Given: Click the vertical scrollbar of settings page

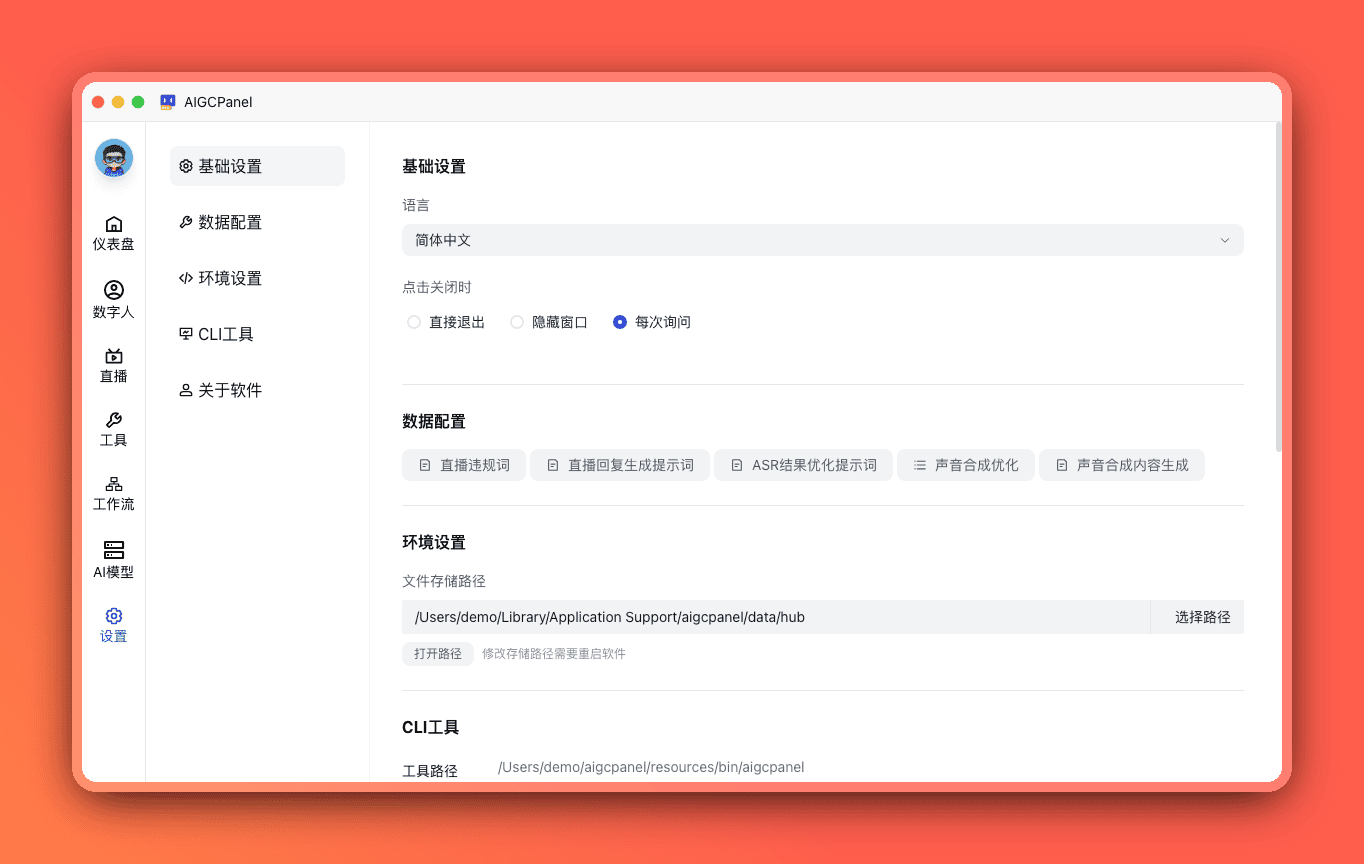Looking at the screenshot, I should tap(1278, 287).
